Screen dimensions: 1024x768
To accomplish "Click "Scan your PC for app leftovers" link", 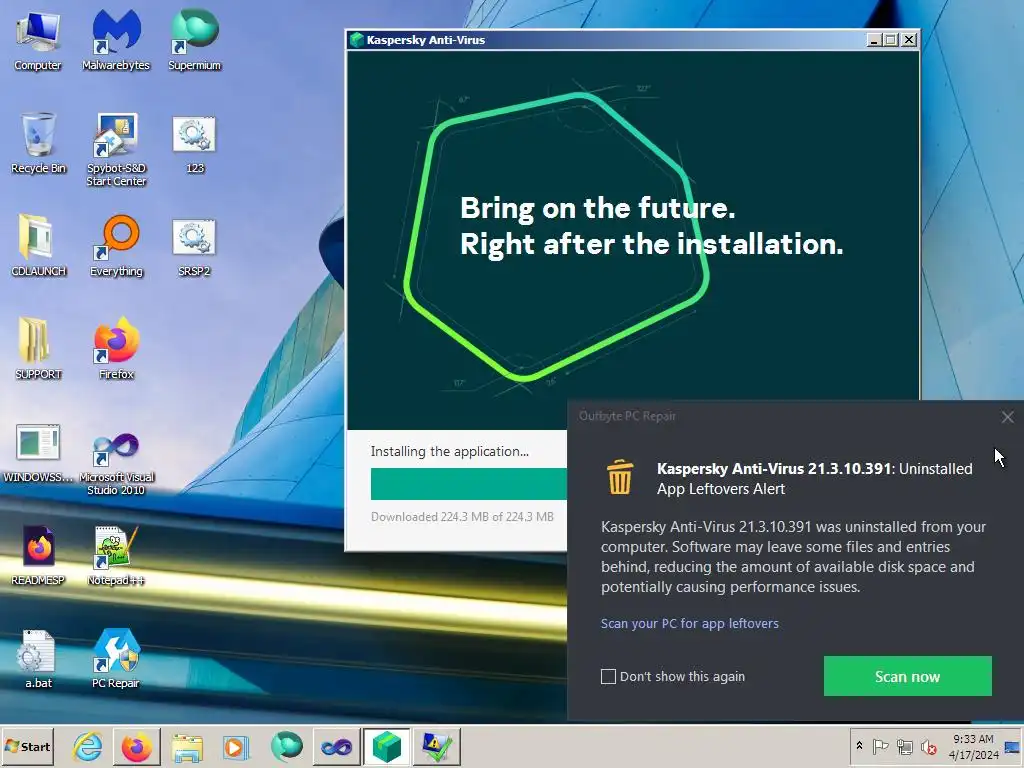I will 690,624.
